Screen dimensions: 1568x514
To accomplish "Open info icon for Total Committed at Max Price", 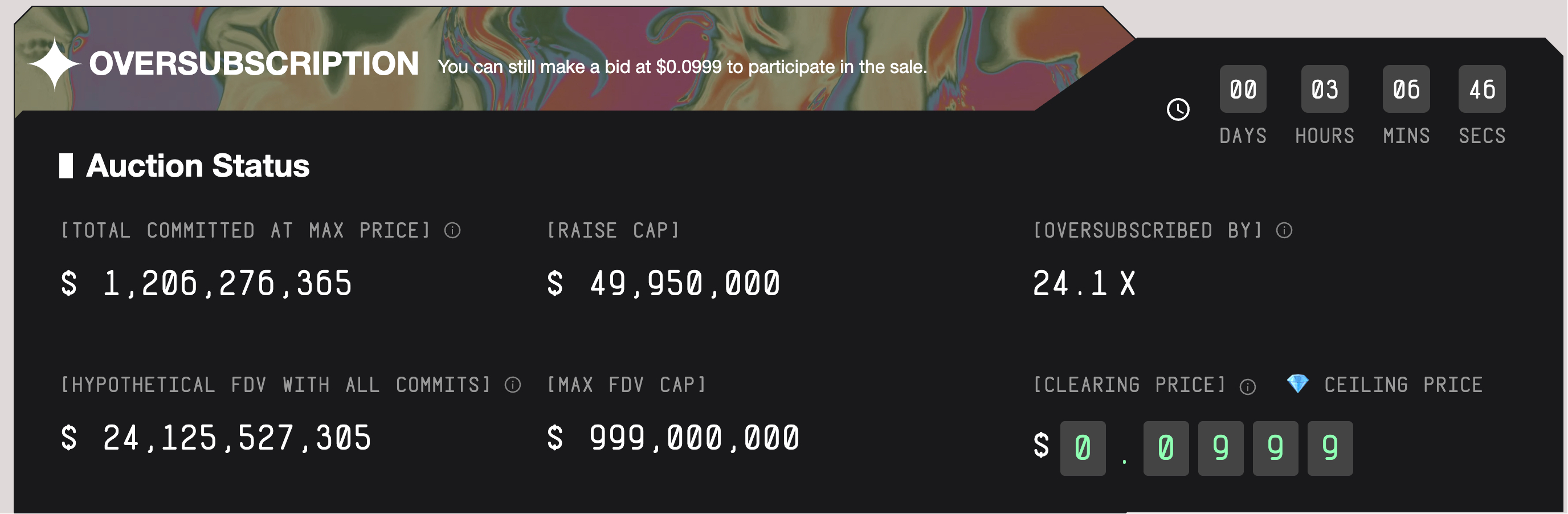I will click(x=452, y=230).
